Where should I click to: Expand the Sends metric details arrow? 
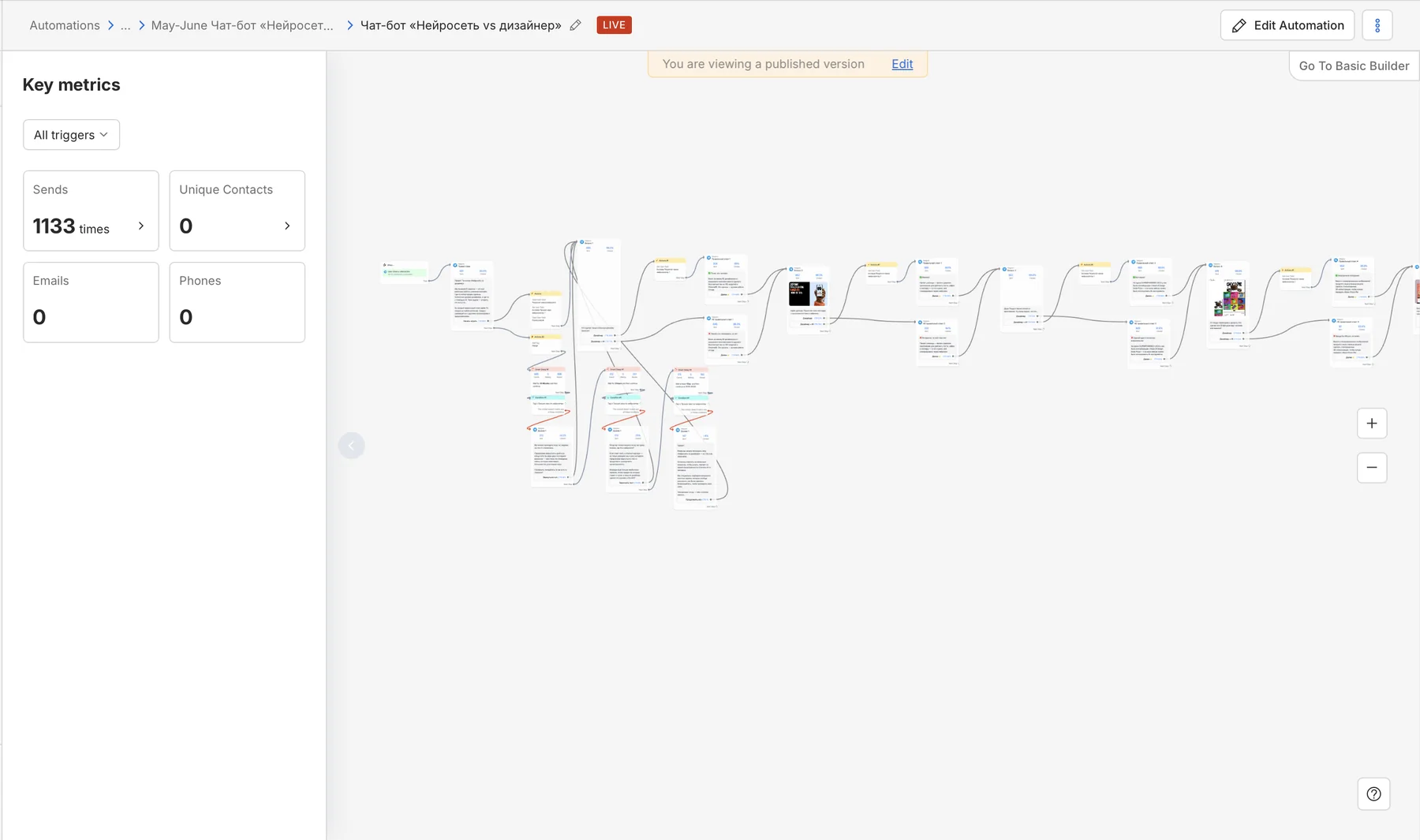tap(141, 226)
